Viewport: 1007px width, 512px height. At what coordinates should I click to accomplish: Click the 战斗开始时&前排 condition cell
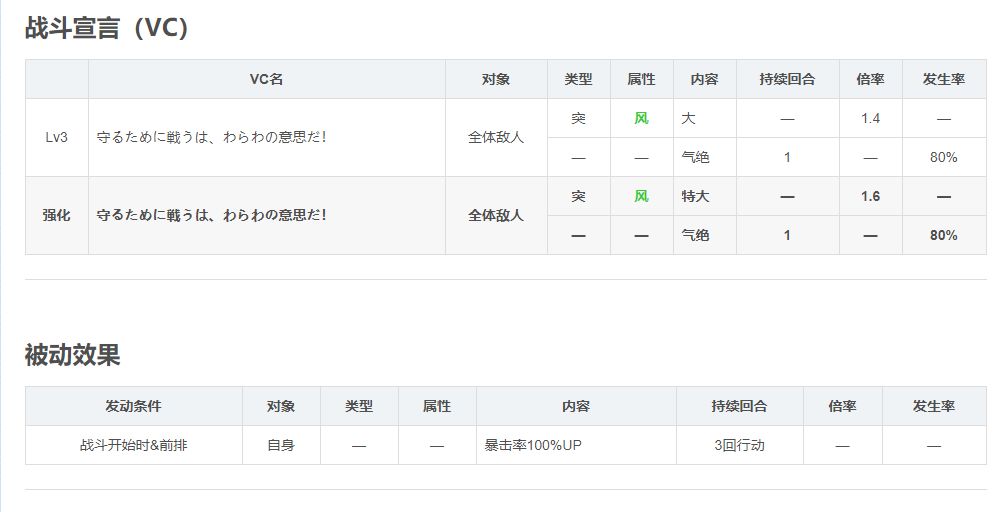pyautogui.click(x=133, y=445)
